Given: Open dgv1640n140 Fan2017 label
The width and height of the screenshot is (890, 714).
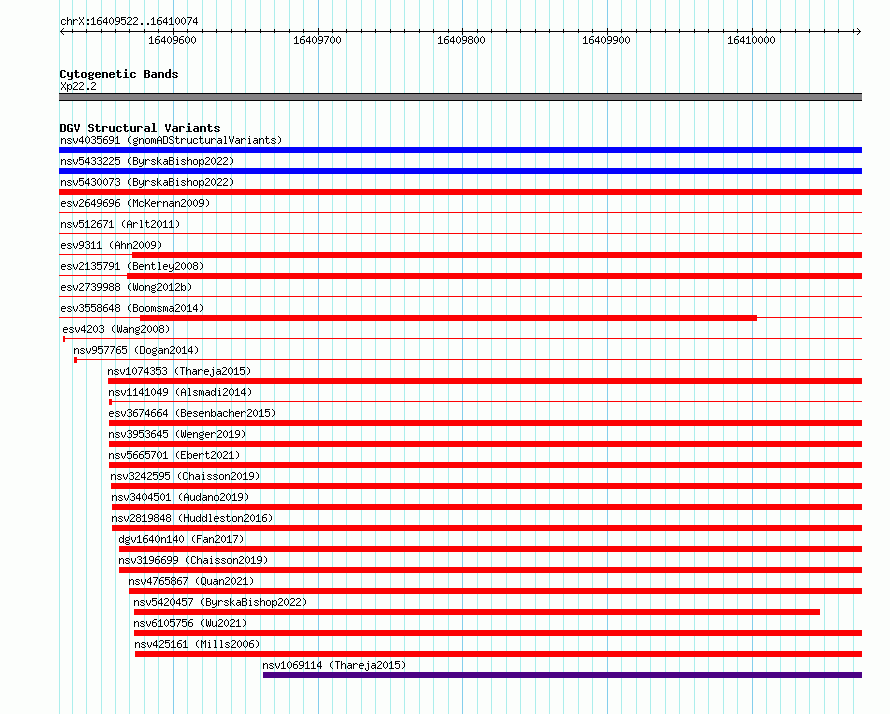Looking at the screenshot, I should point(181,539).
